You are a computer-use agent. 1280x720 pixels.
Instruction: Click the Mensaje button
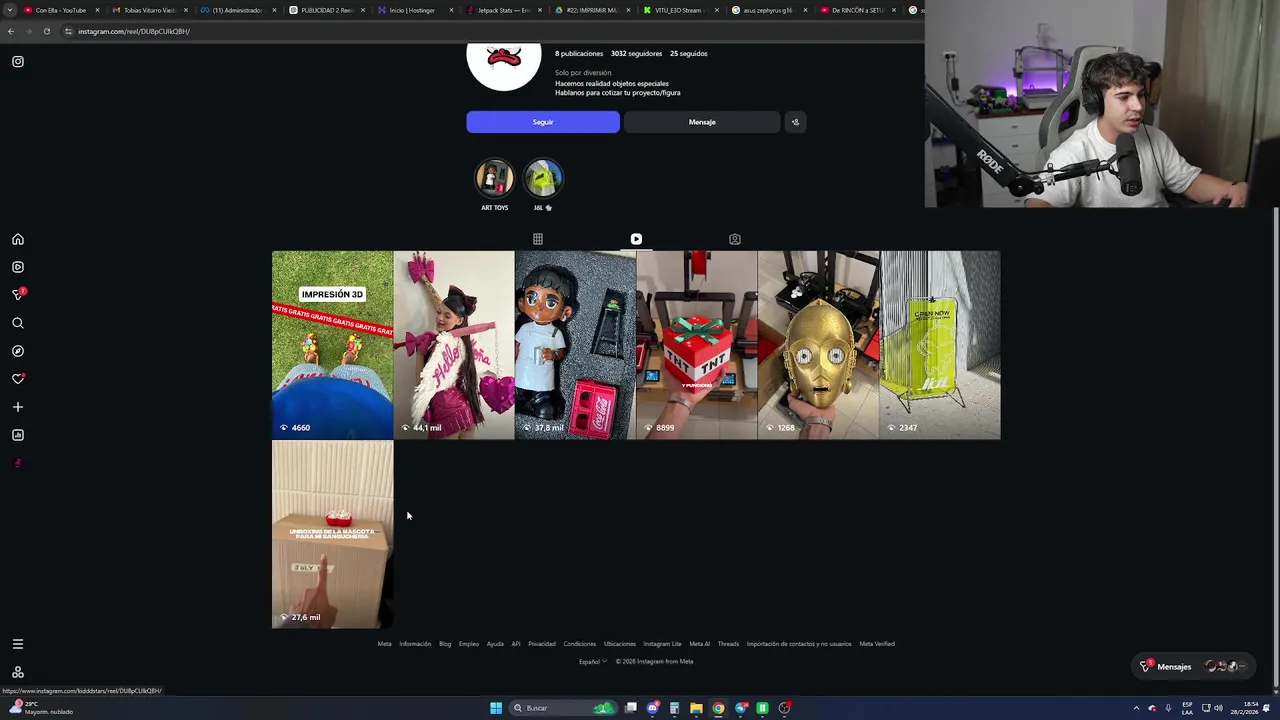(x=702, y=122)
